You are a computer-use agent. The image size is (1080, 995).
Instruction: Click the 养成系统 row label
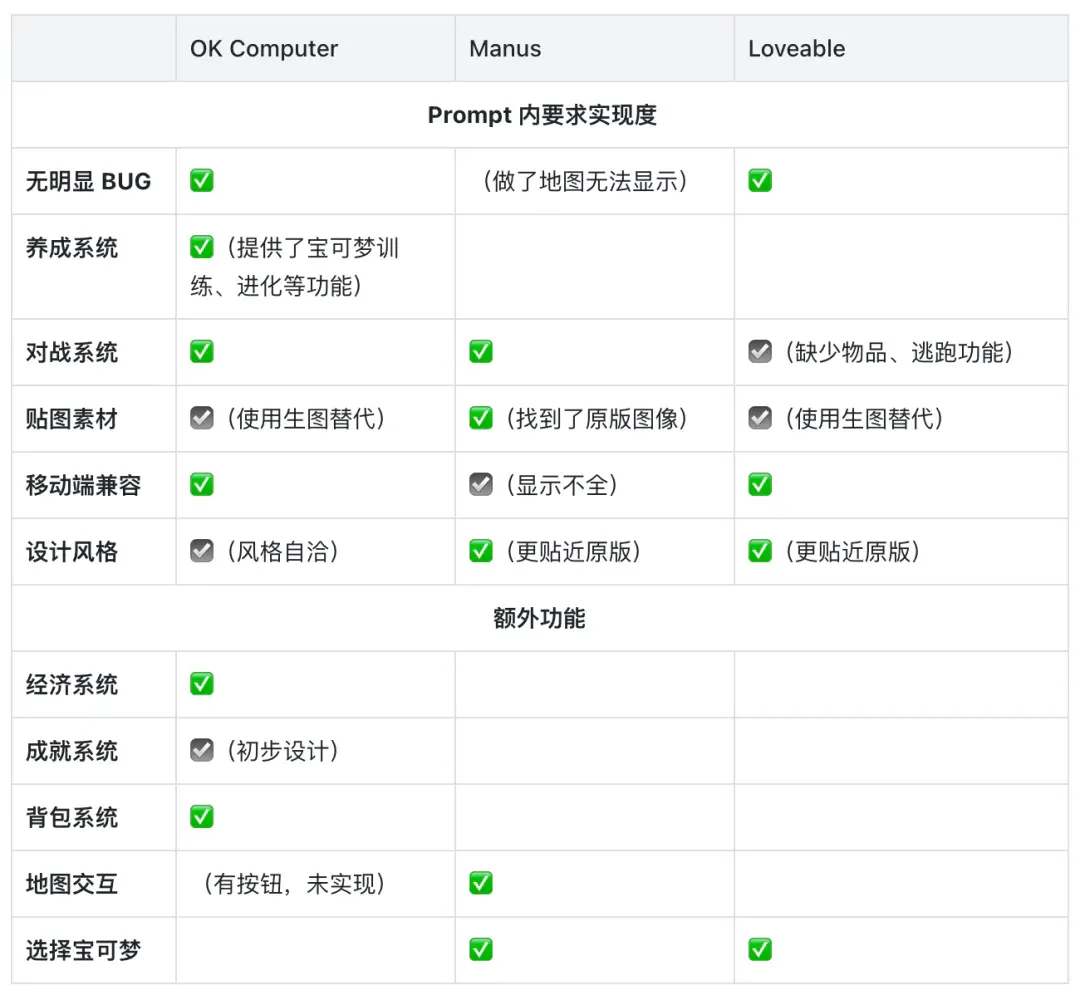72,247
